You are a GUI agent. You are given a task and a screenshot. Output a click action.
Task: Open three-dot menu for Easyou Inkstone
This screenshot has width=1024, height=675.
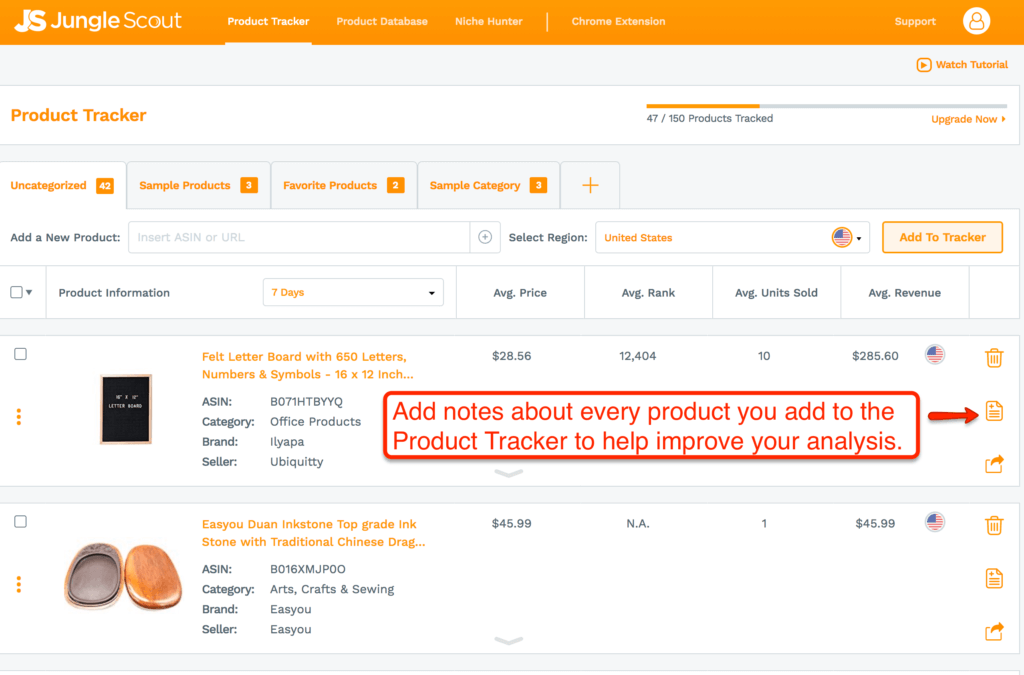[x=19, y=584]
